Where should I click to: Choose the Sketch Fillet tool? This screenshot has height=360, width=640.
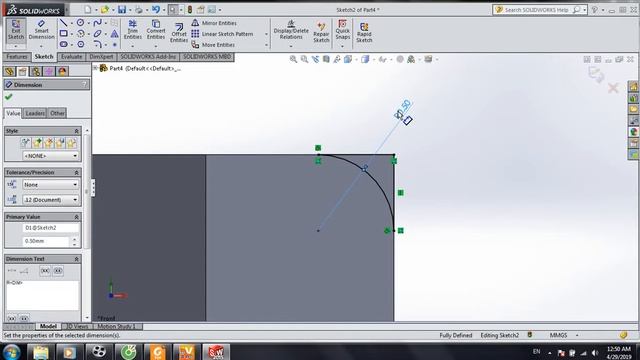[x=97, y=44]
